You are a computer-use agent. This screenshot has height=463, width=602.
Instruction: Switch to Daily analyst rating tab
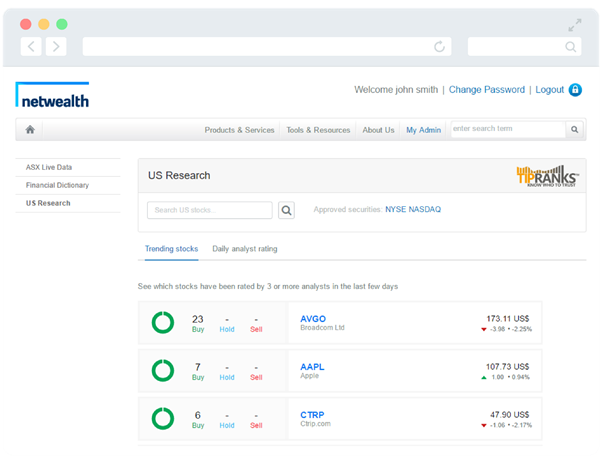click(x=245, y=249)
